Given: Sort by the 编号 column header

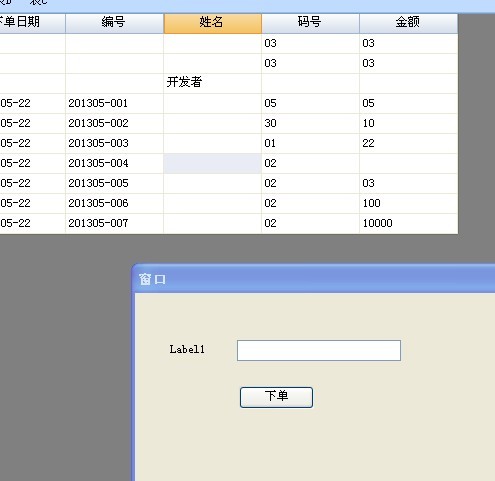Looking at the screenshot, I should 114,22.
